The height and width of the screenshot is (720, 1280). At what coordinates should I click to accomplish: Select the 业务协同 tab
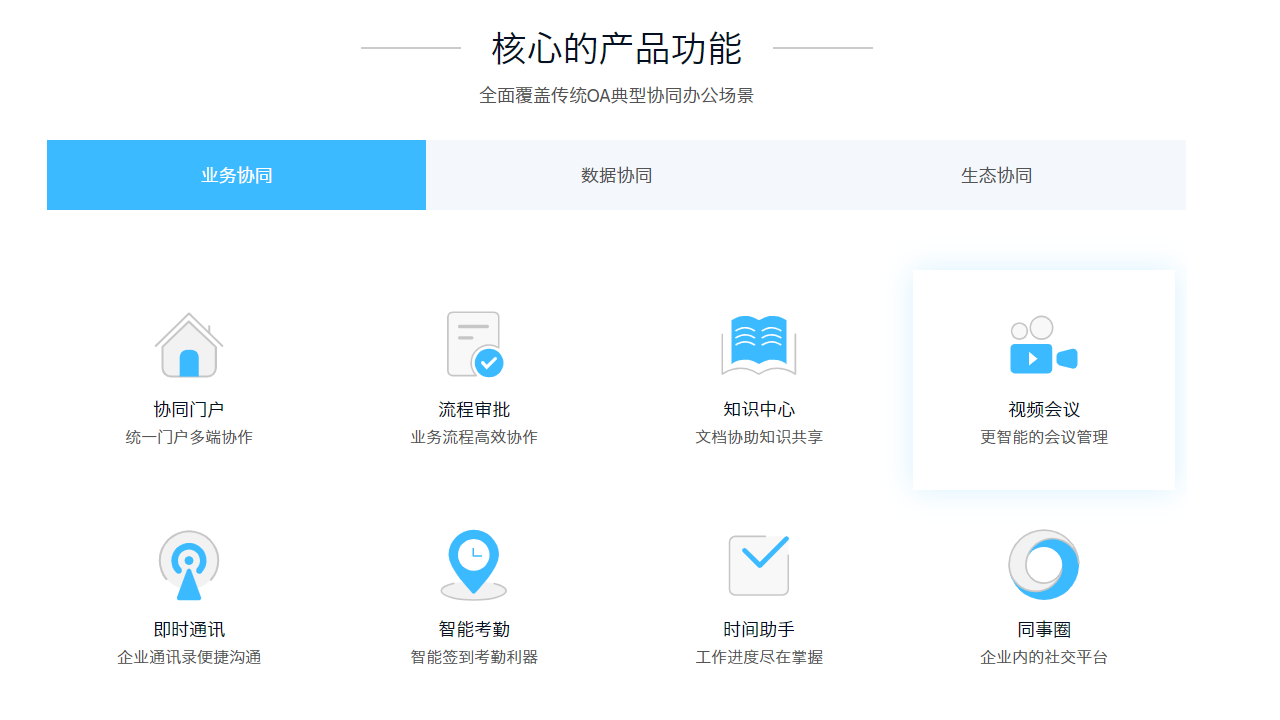click(236, 175)
